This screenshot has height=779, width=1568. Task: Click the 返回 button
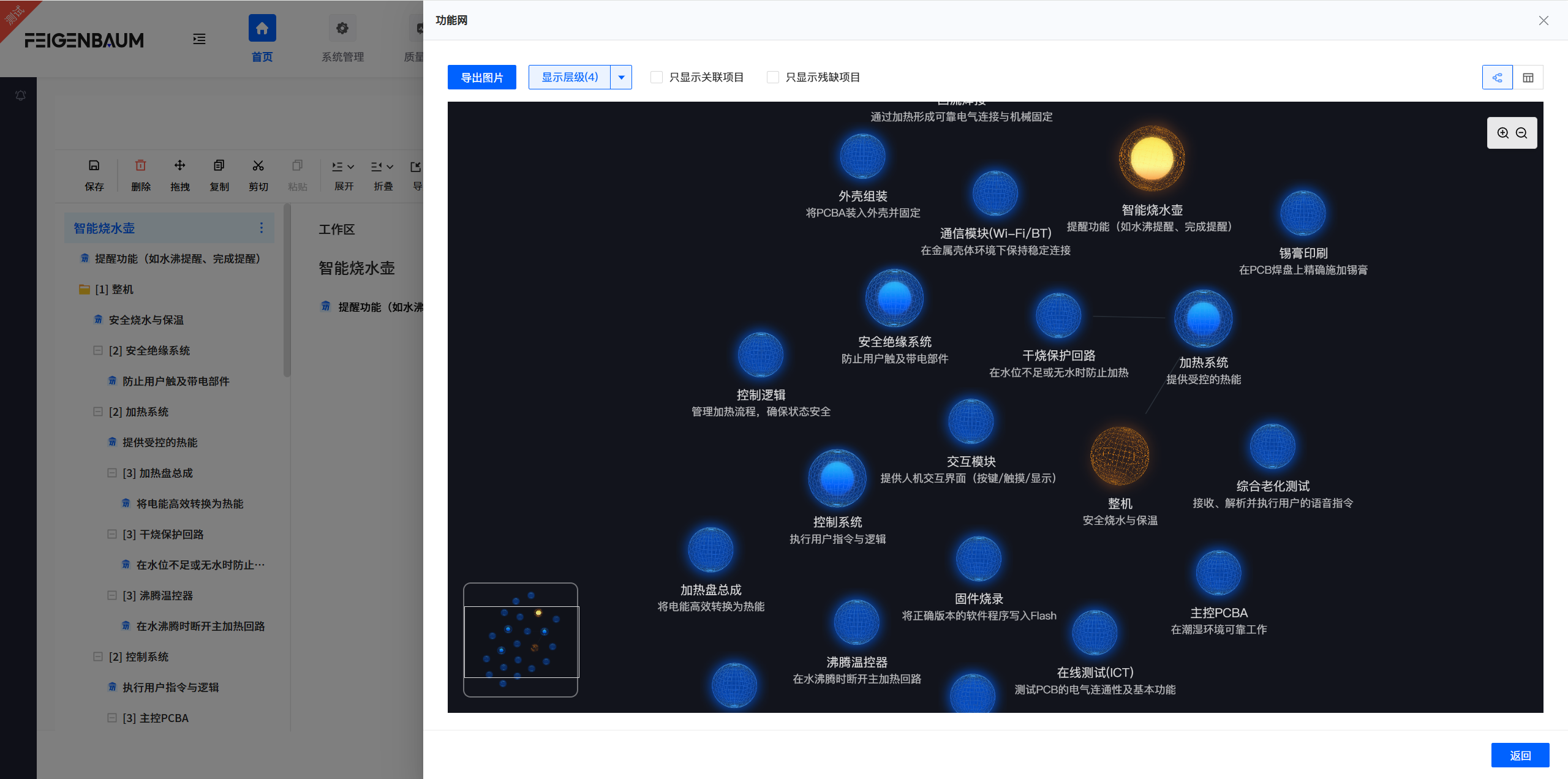[1520, 755]
